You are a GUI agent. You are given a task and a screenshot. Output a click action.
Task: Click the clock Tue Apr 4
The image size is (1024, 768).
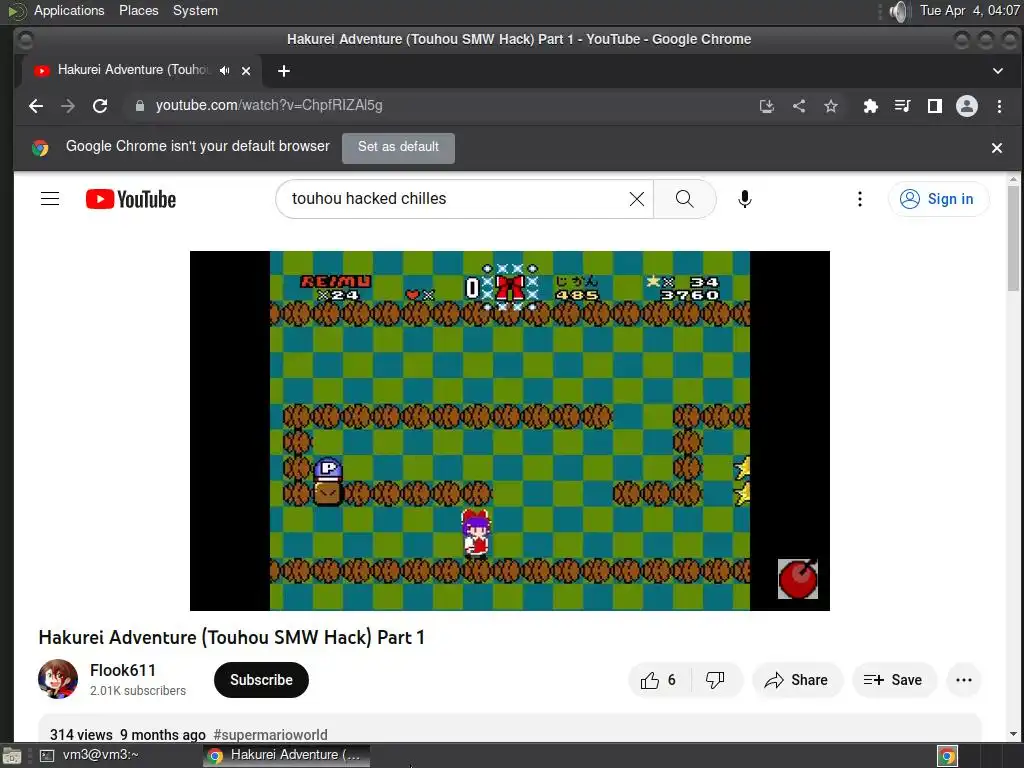969,10
